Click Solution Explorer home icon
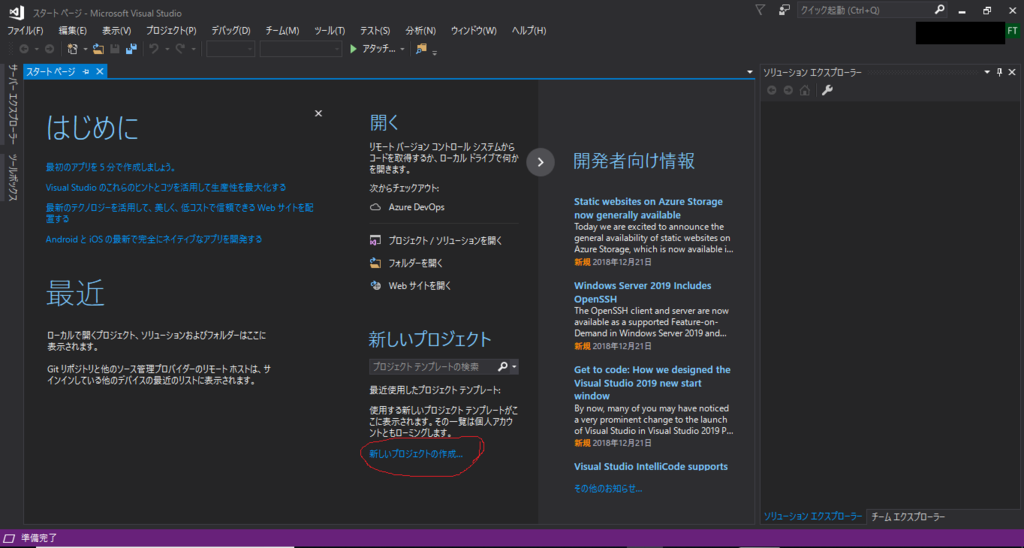 [805, 91]
